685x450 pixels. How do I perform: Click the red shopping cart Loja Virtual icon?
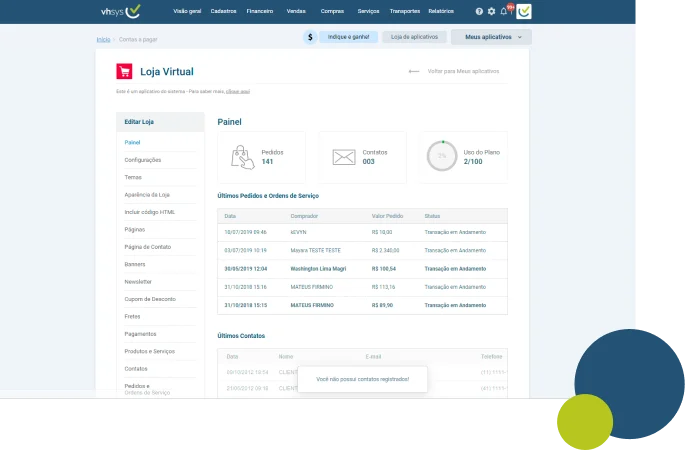[x=124, y=71]
